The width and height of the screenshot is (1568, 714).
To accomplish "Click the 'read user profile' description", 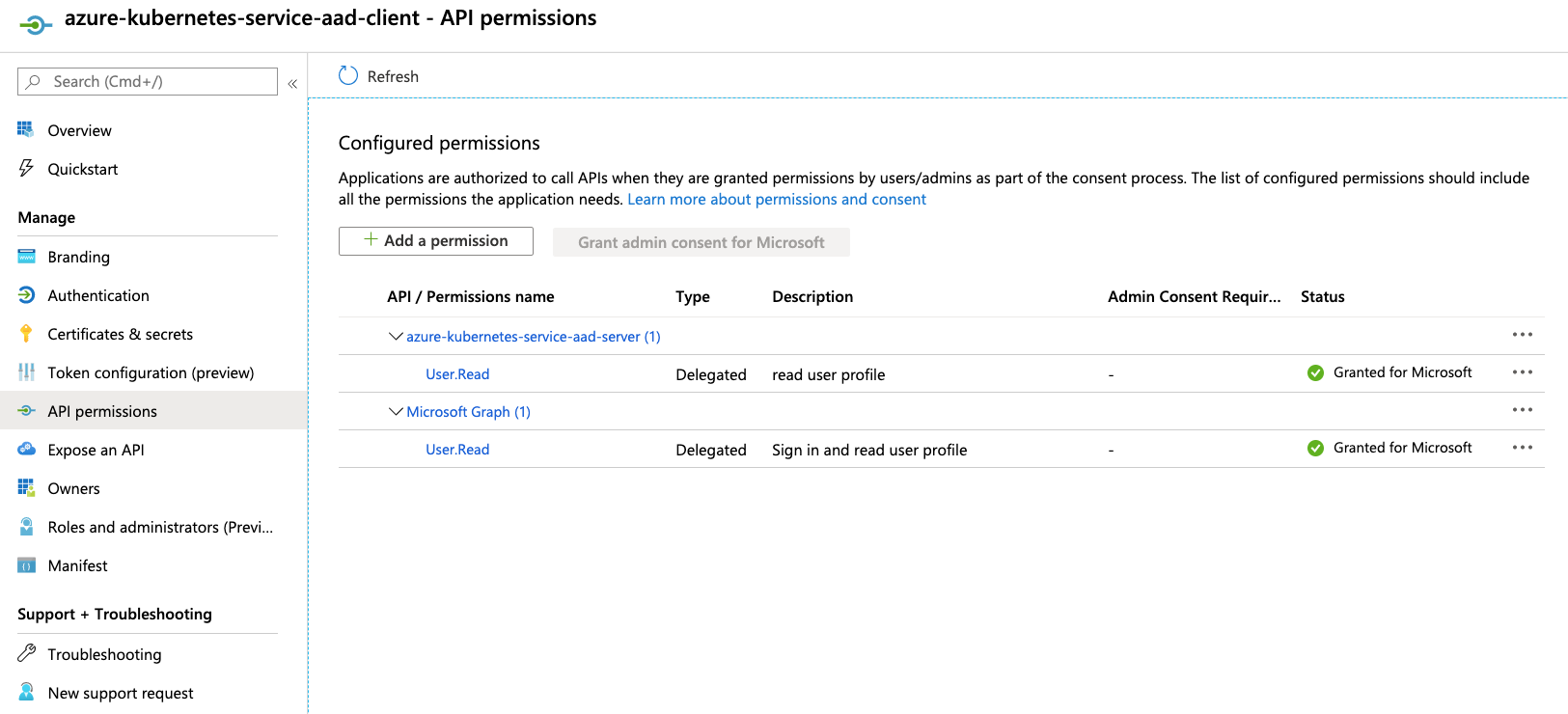I will point(828,374).
